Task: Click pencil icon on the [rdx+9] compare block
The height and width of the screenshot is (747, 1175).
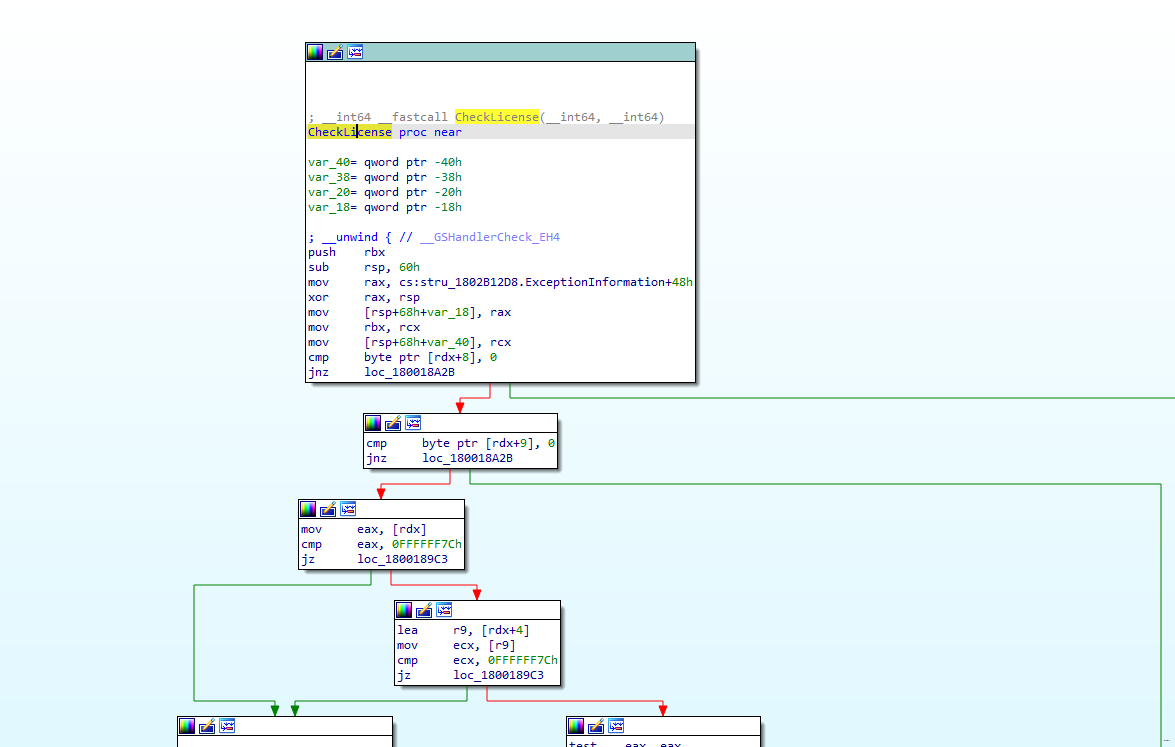Action: click(x=393, y=423)
